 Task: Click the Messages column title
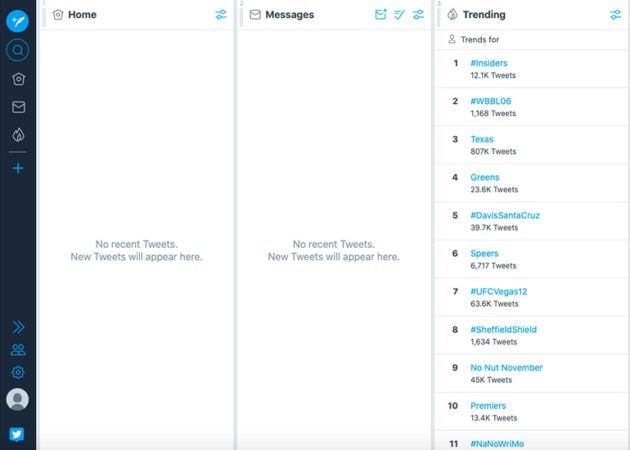(290, 15)
